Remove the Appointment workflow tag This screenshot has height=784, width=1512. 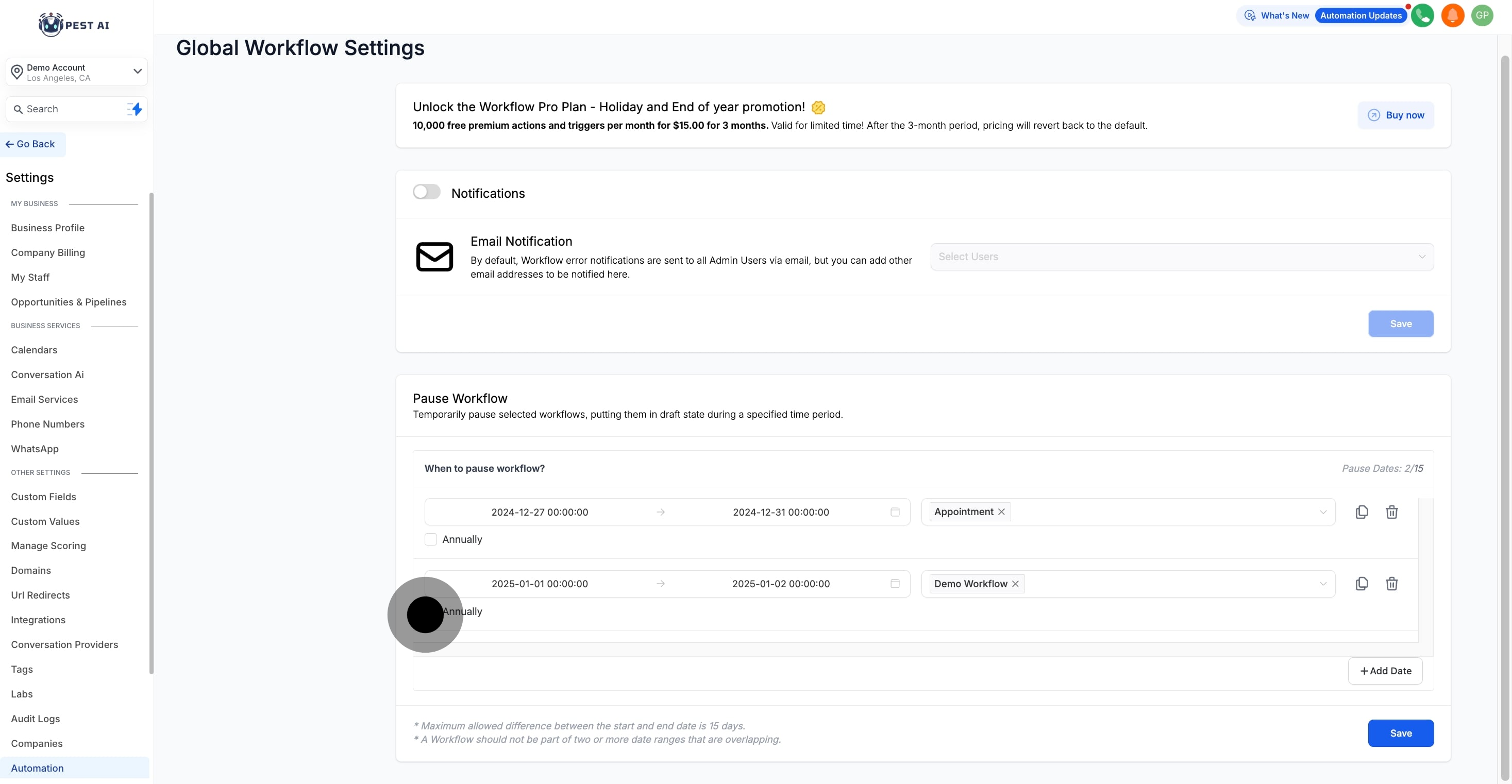click(1001, 512)
